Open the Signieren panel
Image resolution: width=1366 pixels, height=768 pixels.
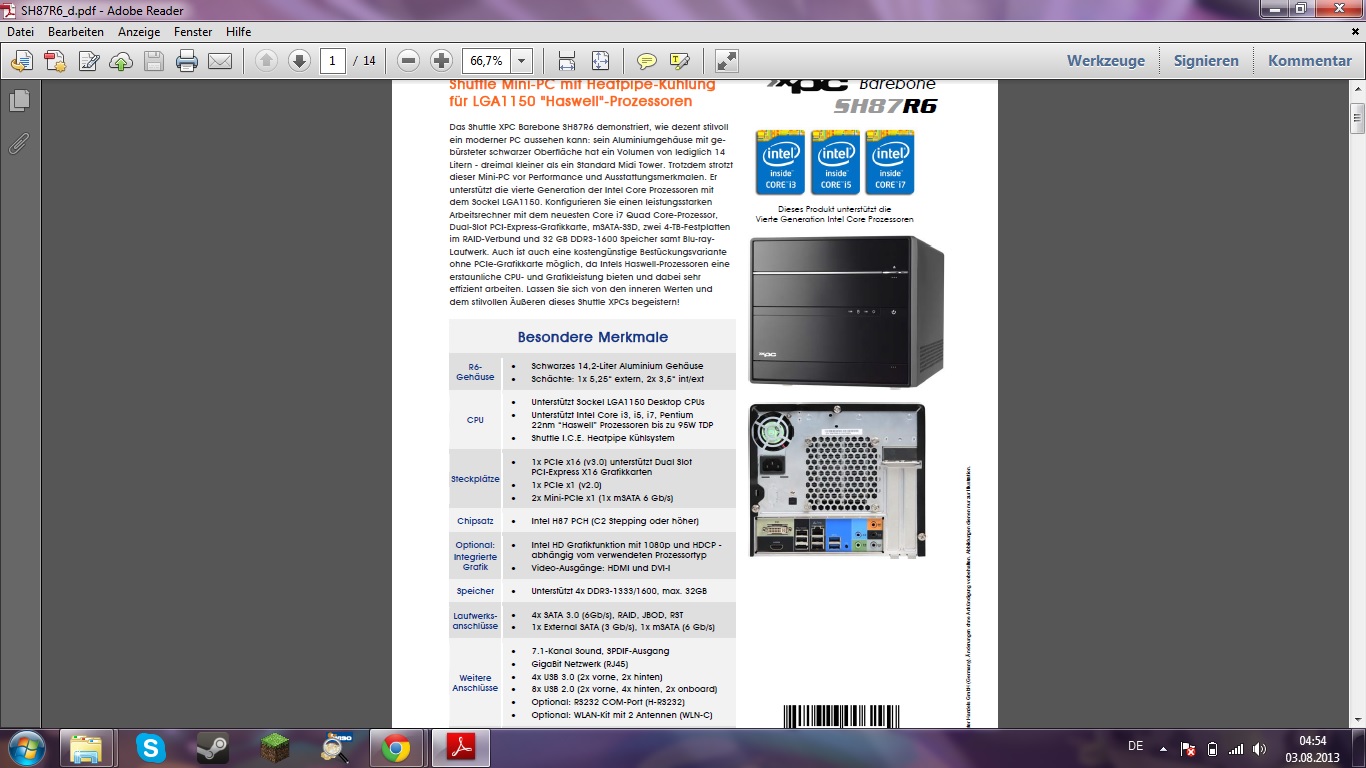point(1206,61)
